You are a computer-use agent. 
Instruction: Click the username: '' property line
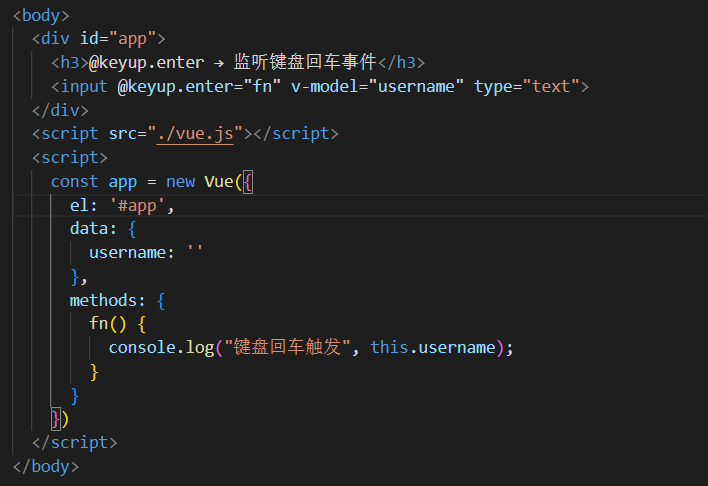[146, 252]
